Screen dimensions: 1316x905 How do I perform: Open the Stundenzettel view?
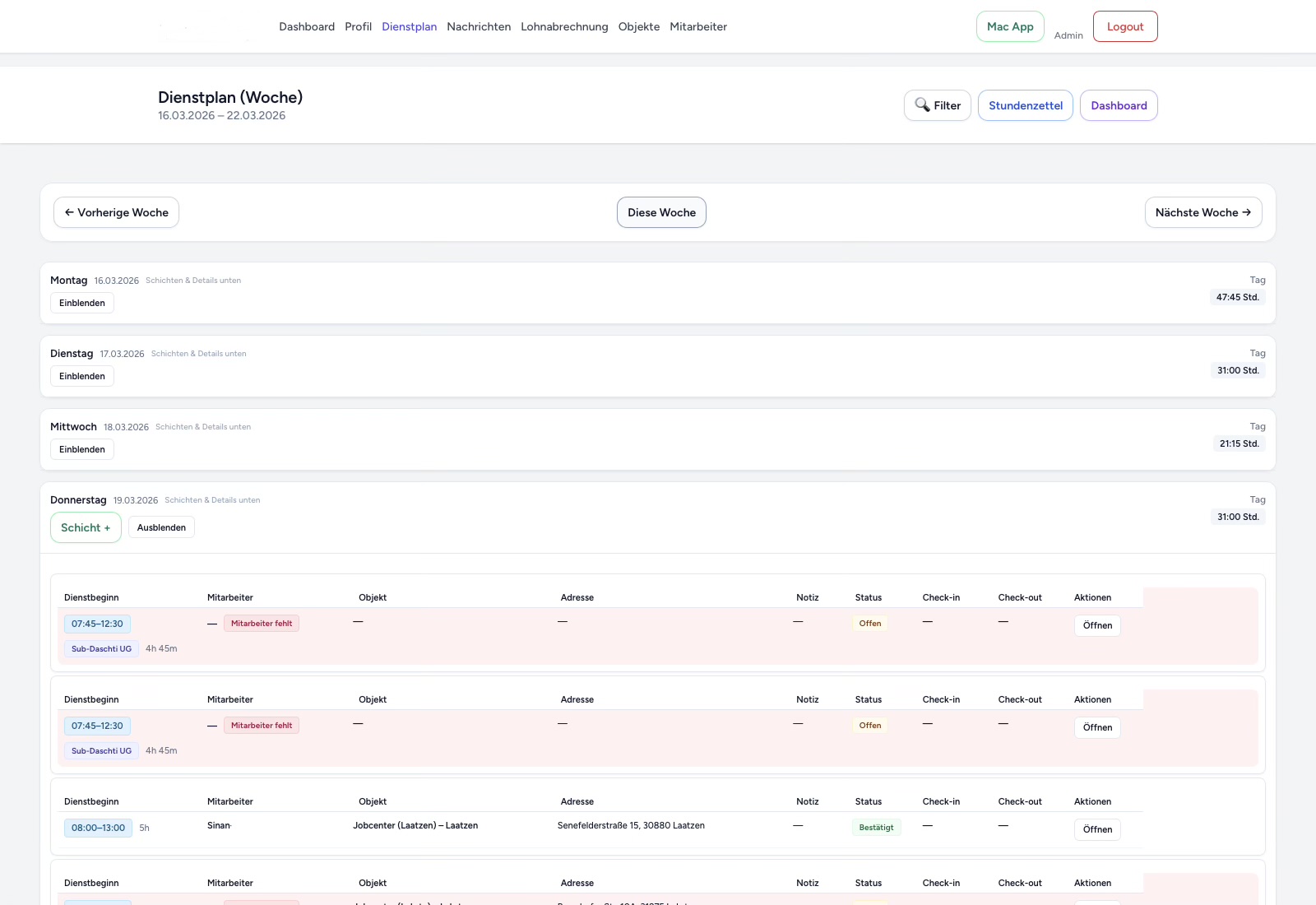[1025, 105]
